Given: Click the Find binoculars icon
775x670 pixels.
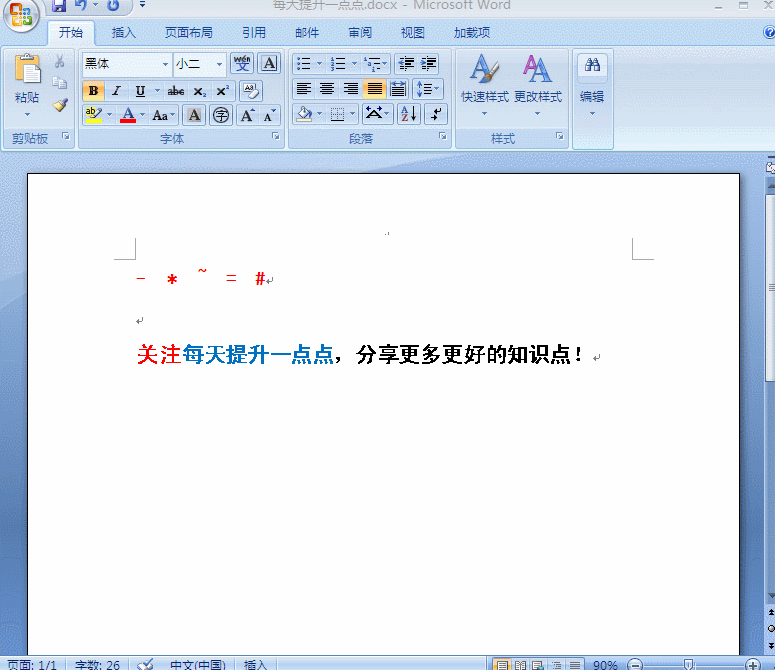Looking at the screenshot, I should tap(592, 65).
